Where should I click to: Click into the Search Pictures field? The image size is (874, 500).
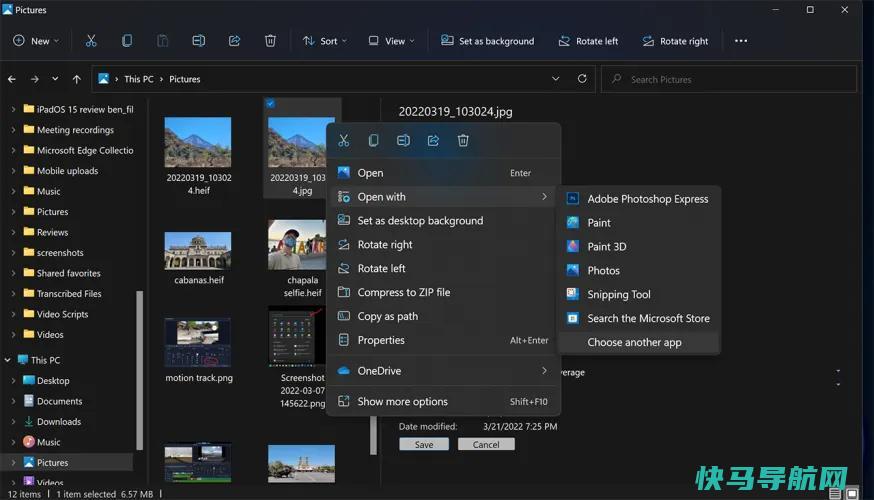(729, 79)
